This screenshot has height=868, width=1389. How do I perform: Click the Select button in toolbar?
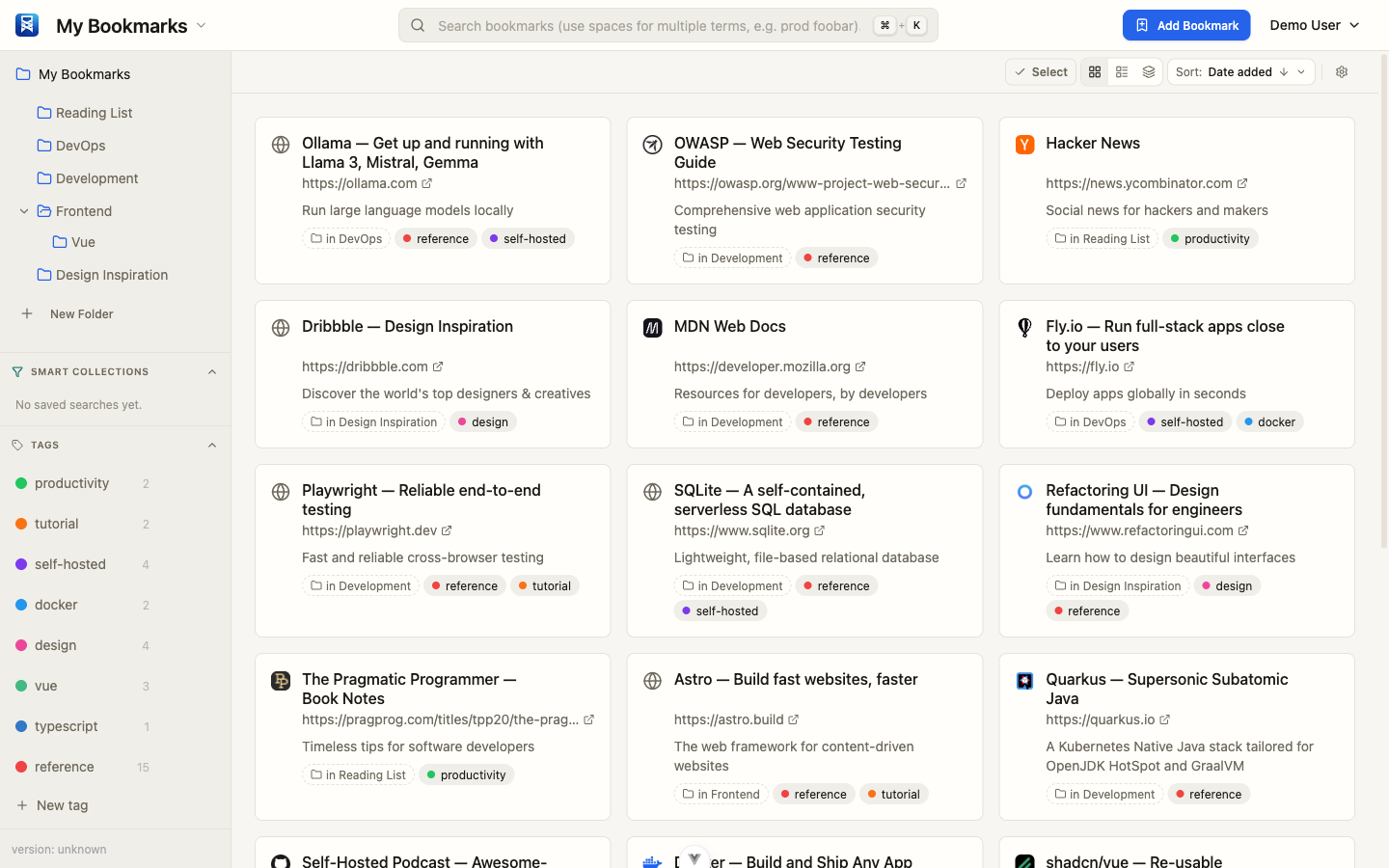1041,72
